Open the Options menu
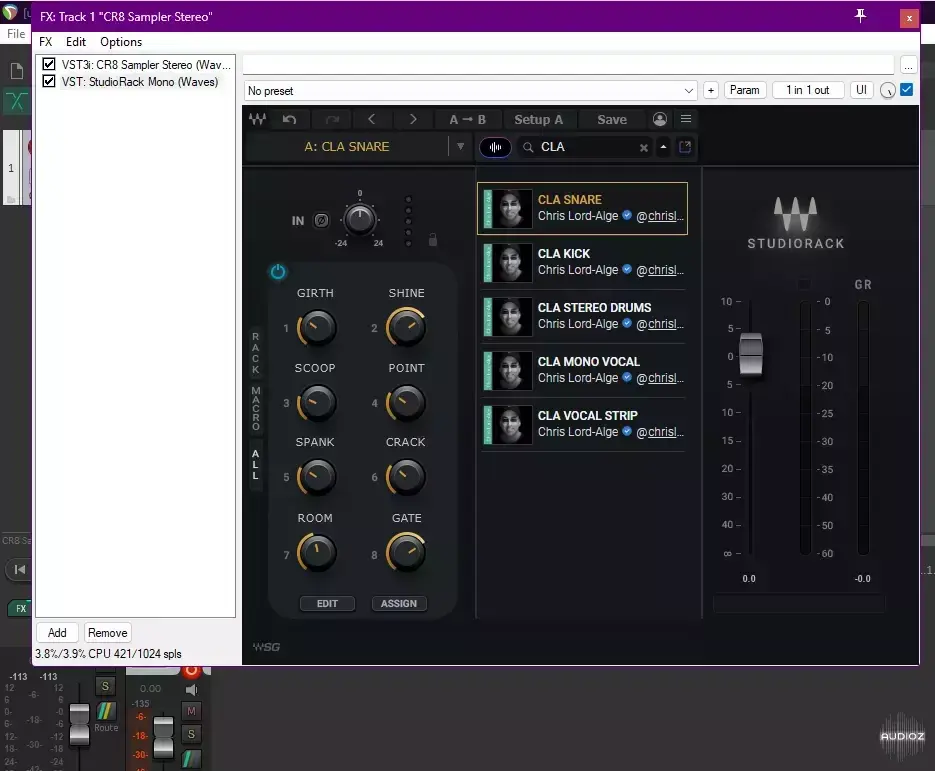Viewport: 935px width, 771px height. point(121,42)
